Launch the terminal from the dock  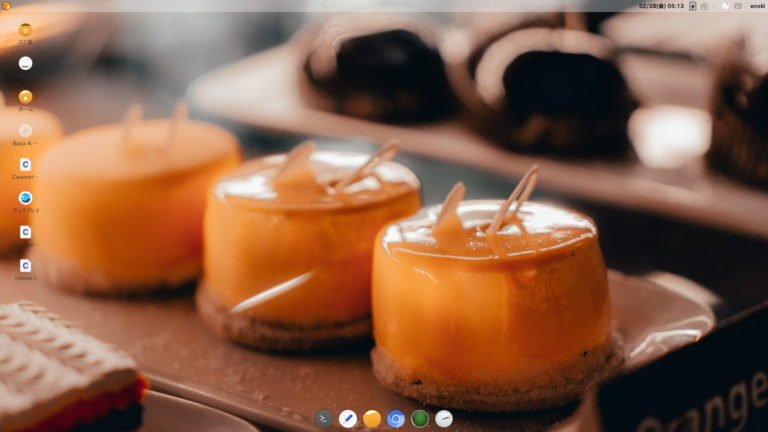point(323,419)
